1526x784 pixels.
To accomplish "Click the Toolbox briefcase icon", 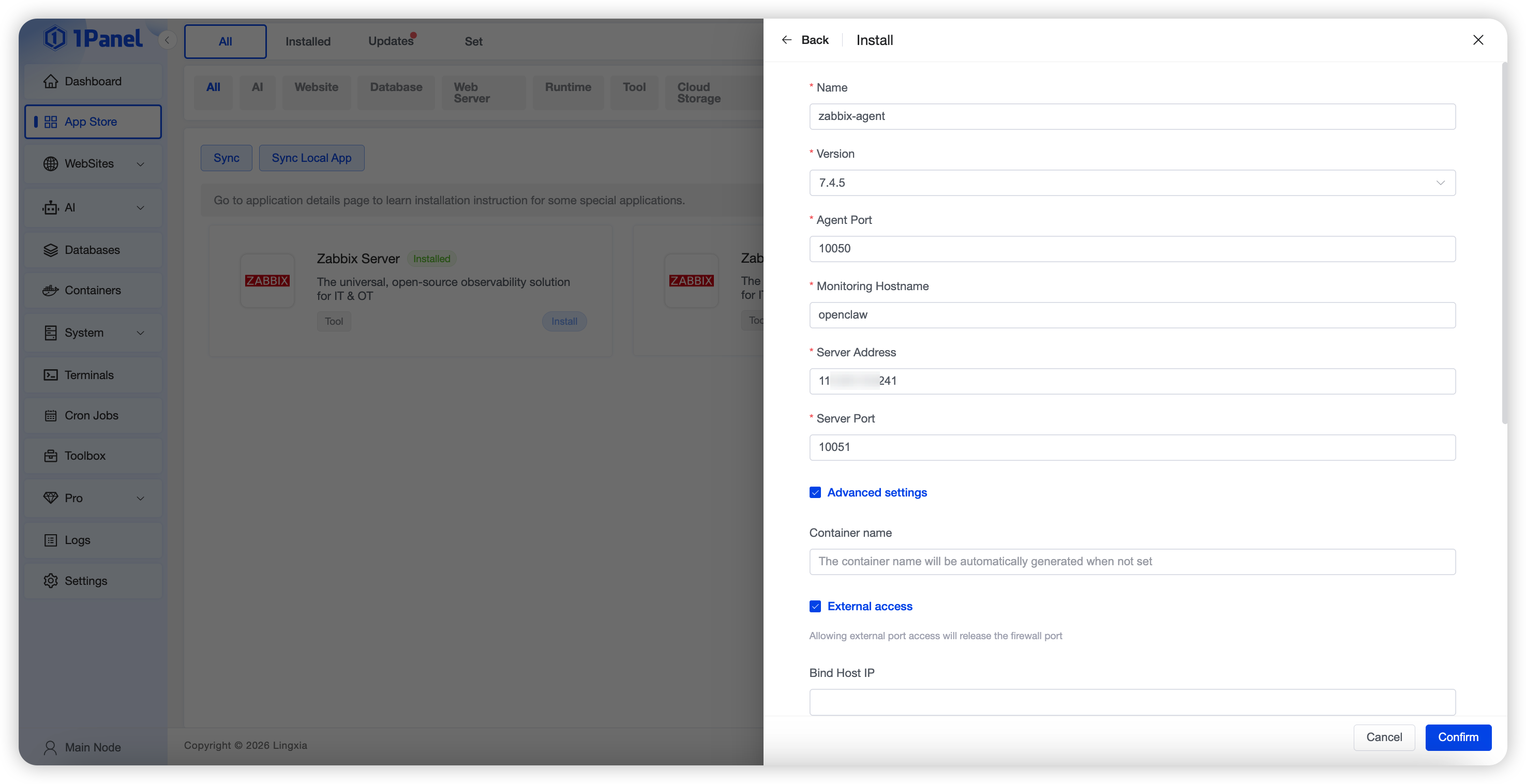I will 50,456.
